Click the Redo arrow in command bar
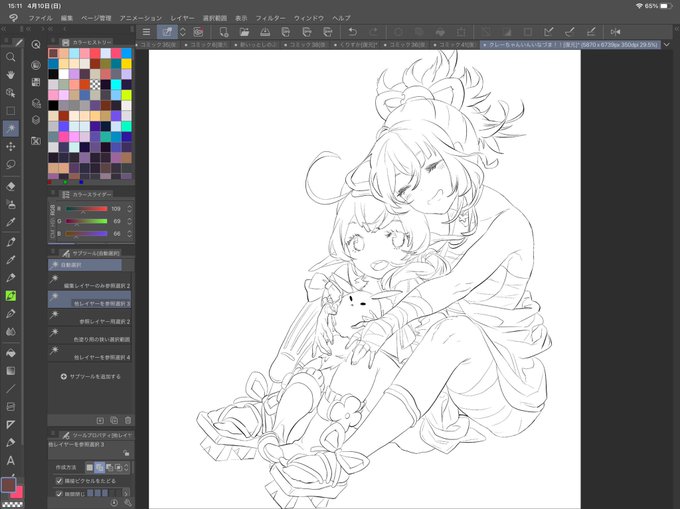 [373, 32]
